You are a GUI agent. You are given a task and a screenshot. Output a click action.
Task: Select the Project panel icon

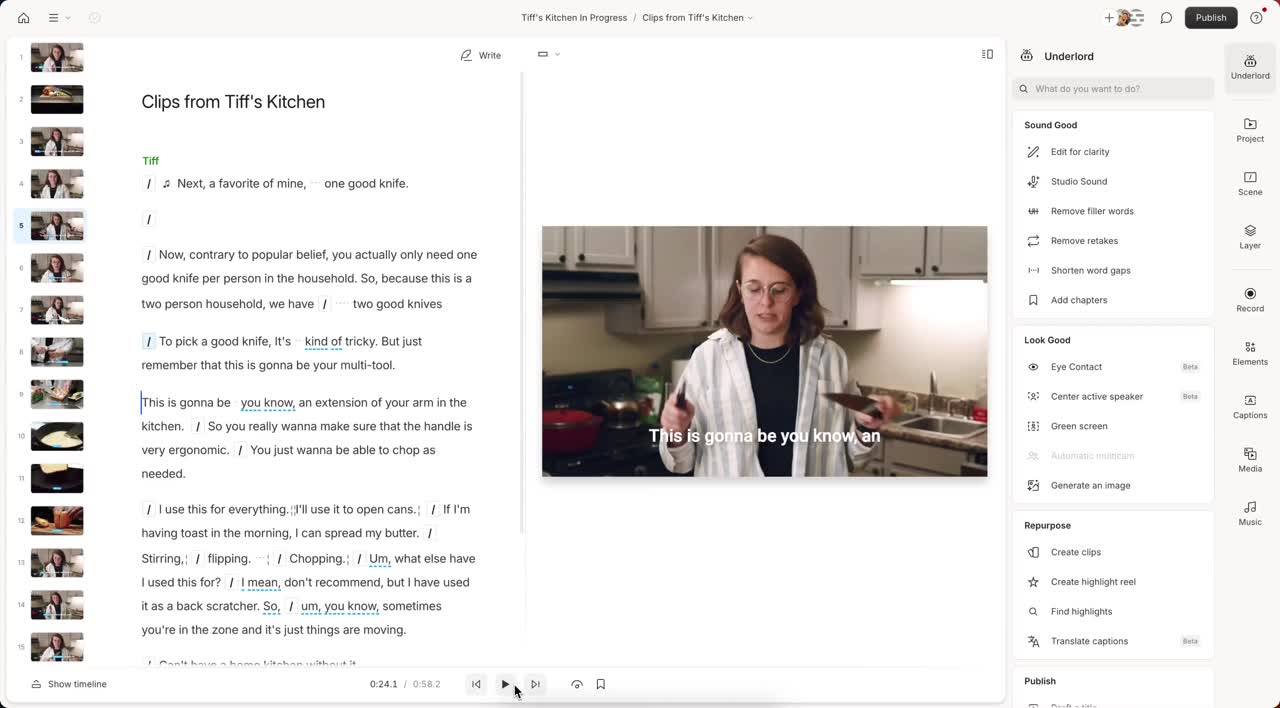[1250, 130]
